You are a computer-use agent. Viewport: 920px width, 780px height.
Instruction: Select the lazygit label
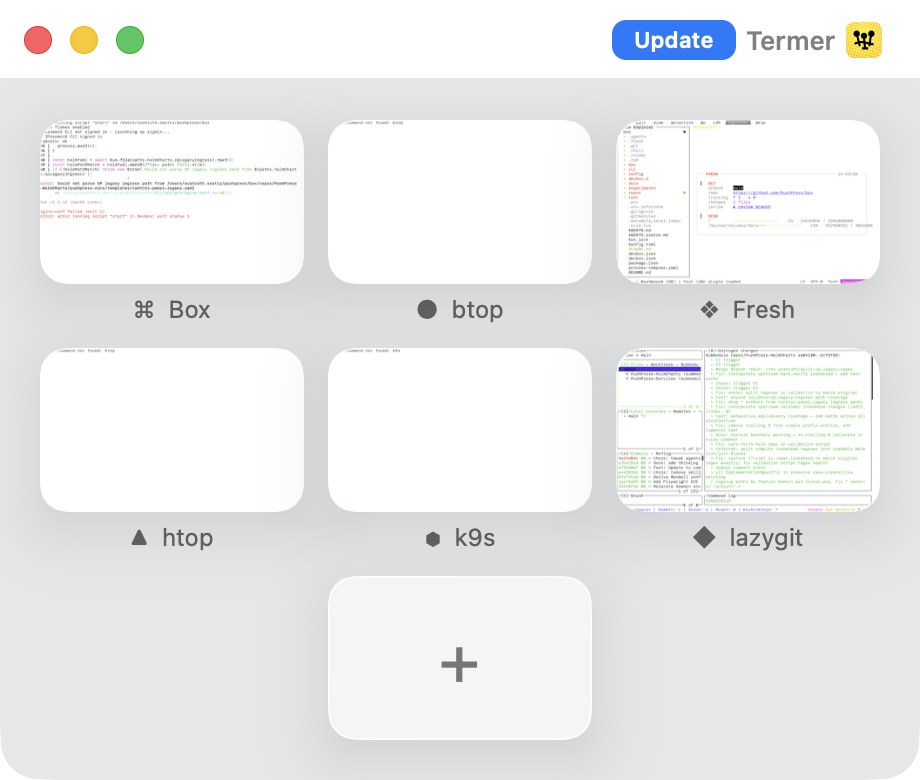coord(766,538)
